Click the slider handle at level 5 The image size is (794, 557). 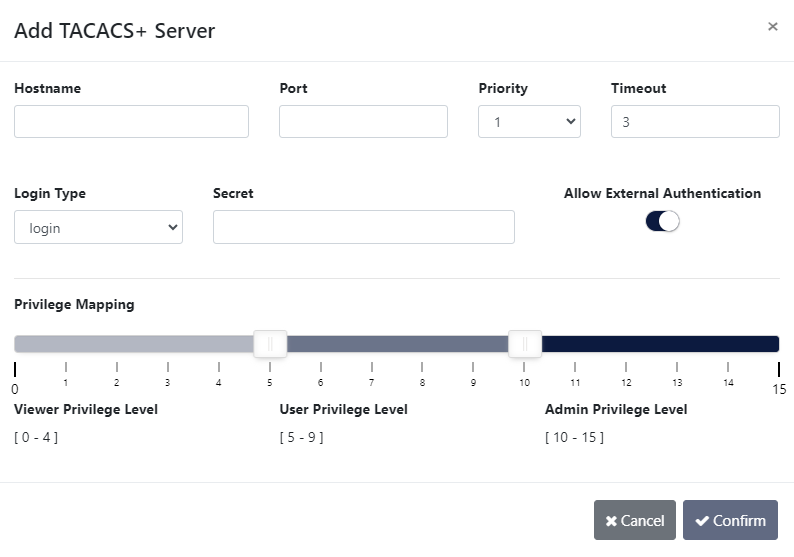point(270,344)
